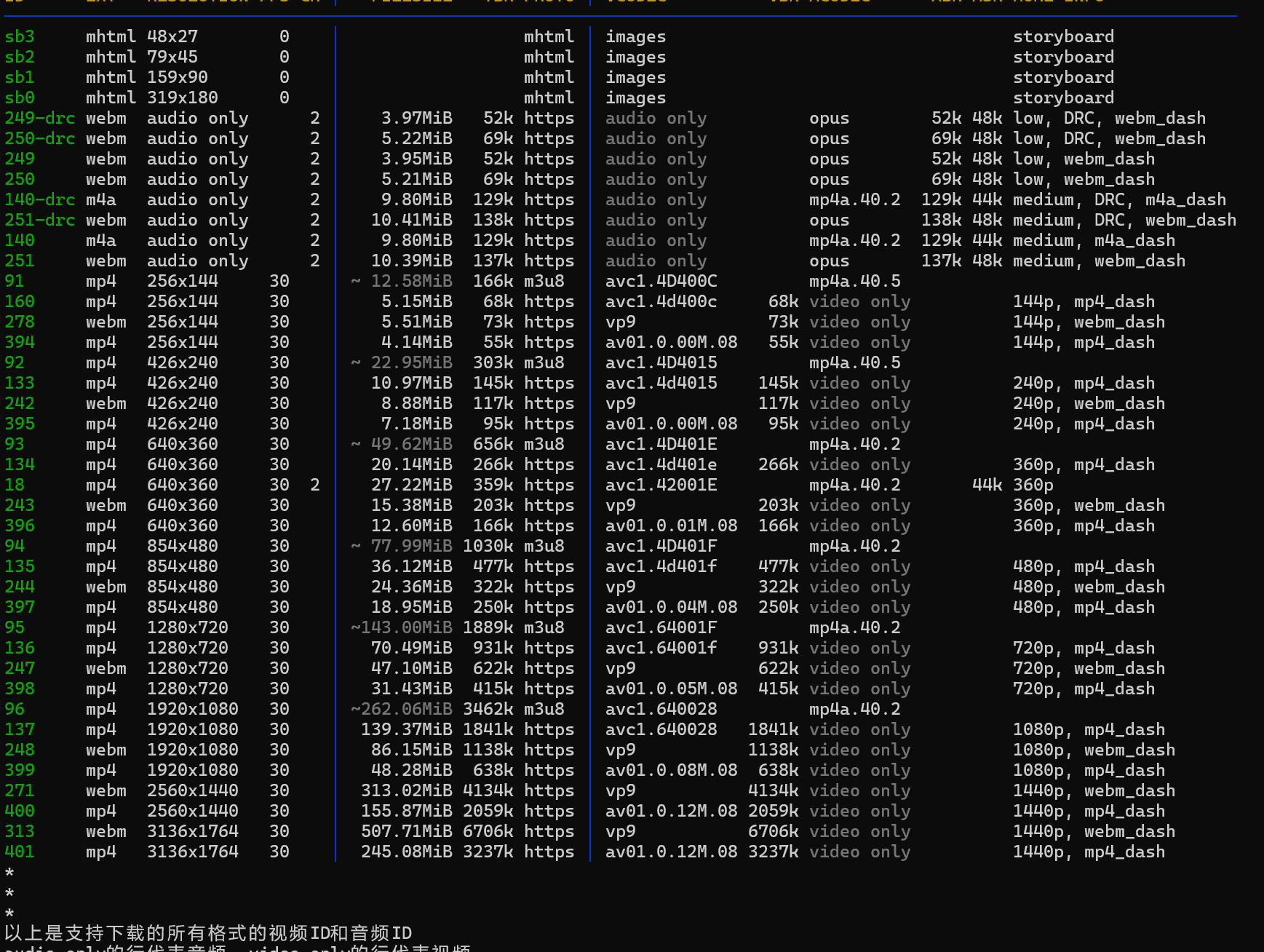Select format ID 136 720p mp4
Image resolution: width=1264 pixels, height=952 pixels.
(x=20, y=648)
